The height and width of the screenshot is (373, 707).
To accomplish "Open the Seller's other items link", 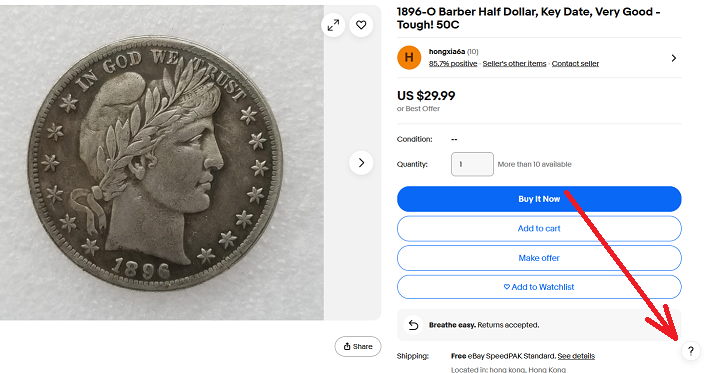I will tap(514, 64).
